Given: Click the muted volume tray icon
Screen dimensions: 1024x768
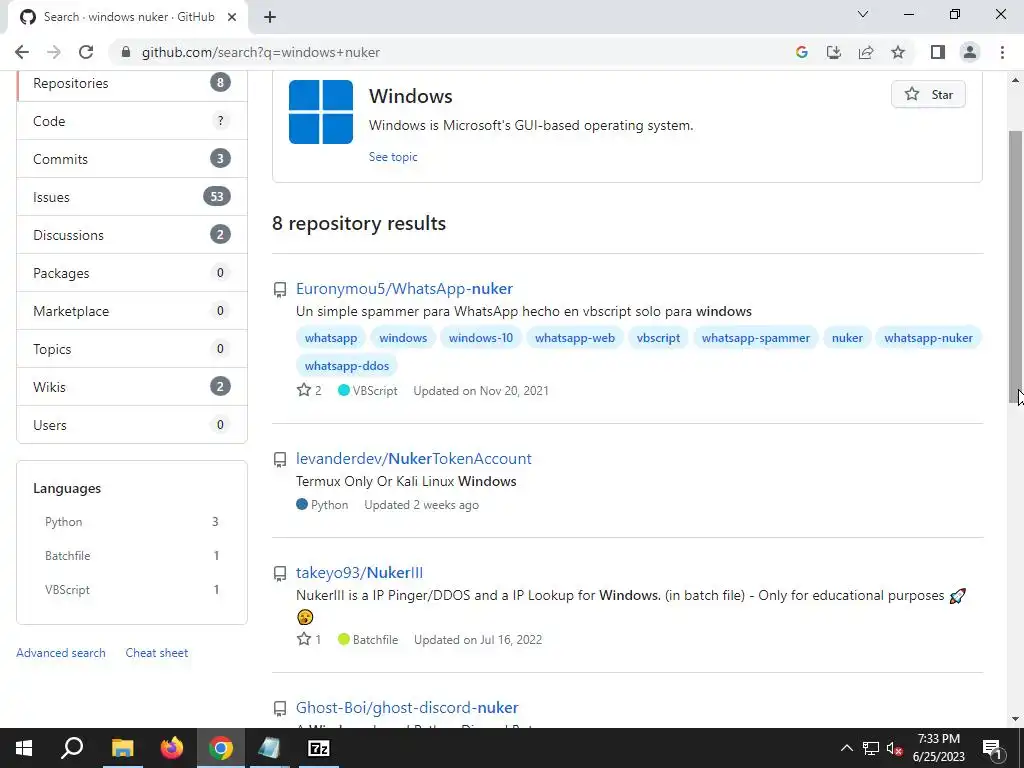Looking at the screenshot, I should click(x=894, y=748).
